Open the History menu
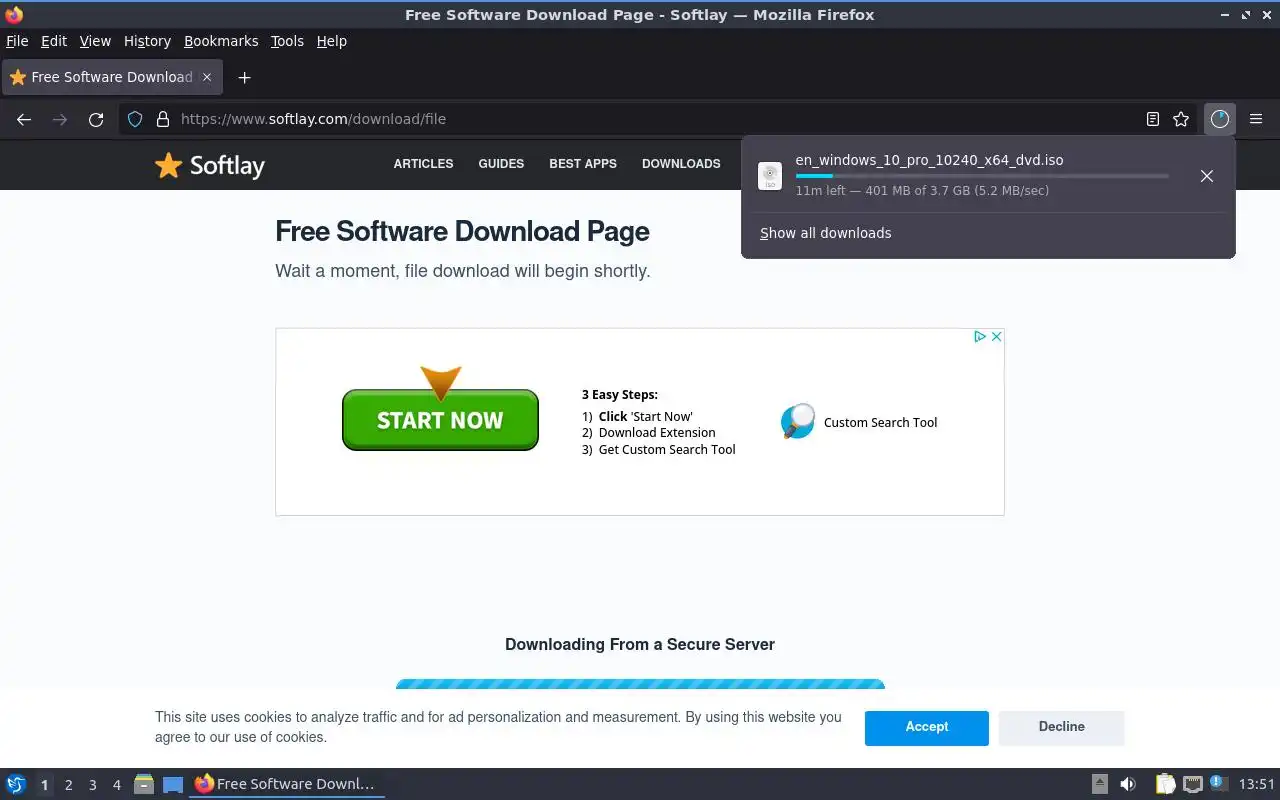 (x=147, y=41)
